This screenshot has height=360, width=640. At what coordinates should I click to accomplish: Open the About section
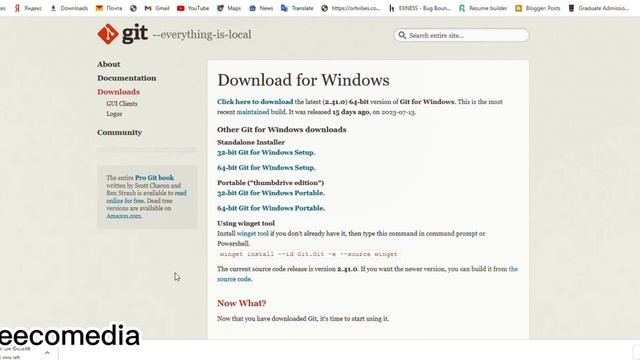109,64
